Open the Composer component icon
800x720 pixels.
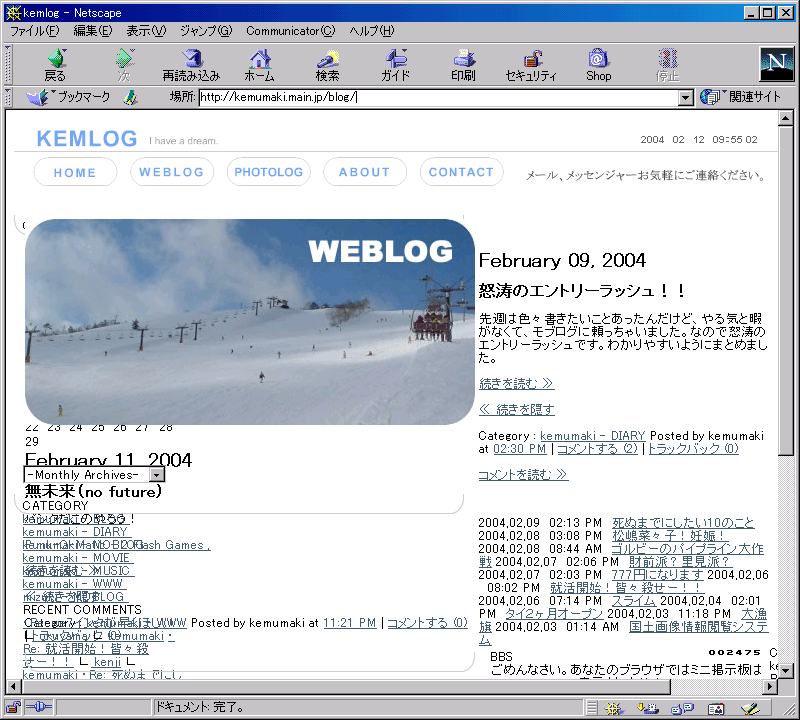[x=751, y=708]
